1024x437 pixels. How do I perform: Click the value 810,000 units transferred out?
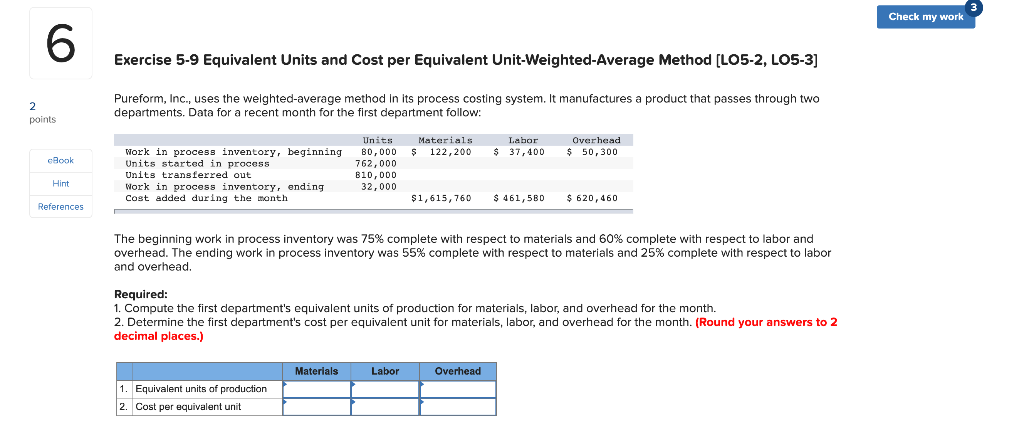376,175
